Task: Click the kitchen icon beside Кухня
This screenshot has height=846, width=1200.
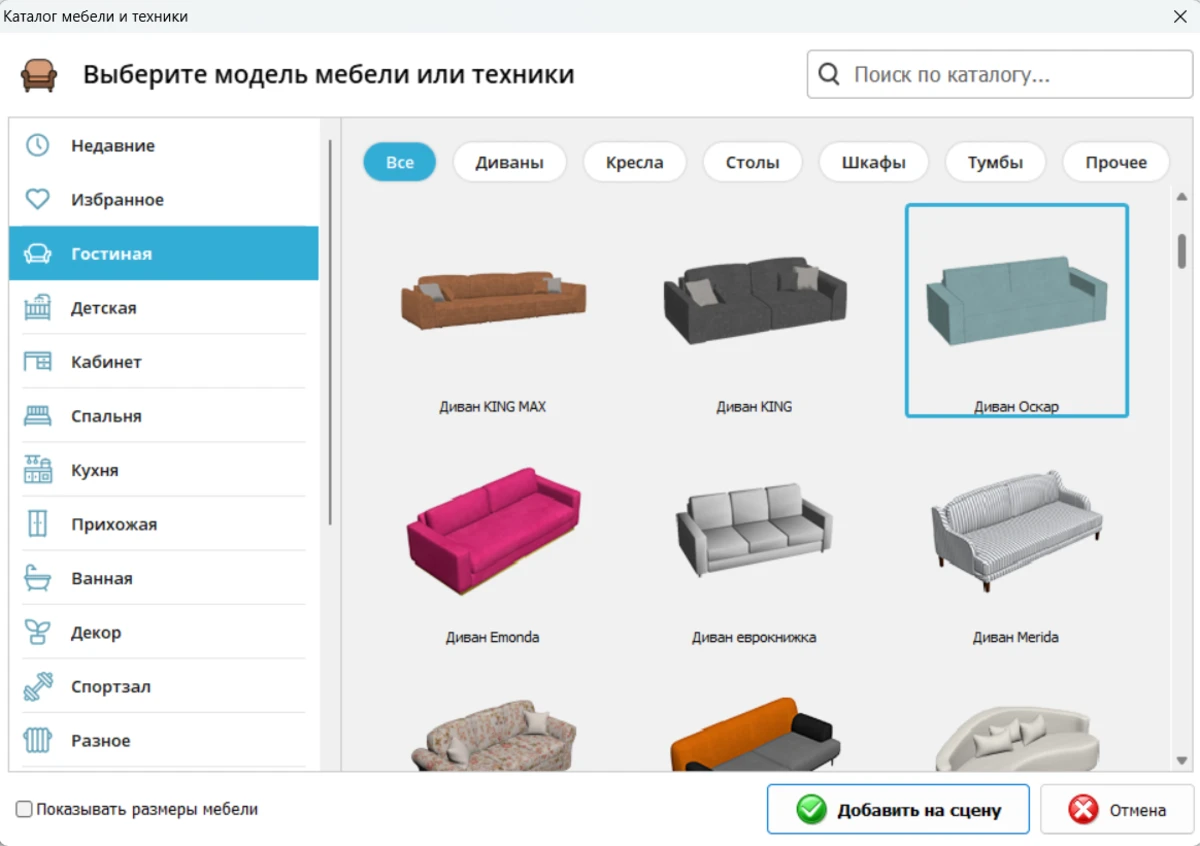Action: 37,469
